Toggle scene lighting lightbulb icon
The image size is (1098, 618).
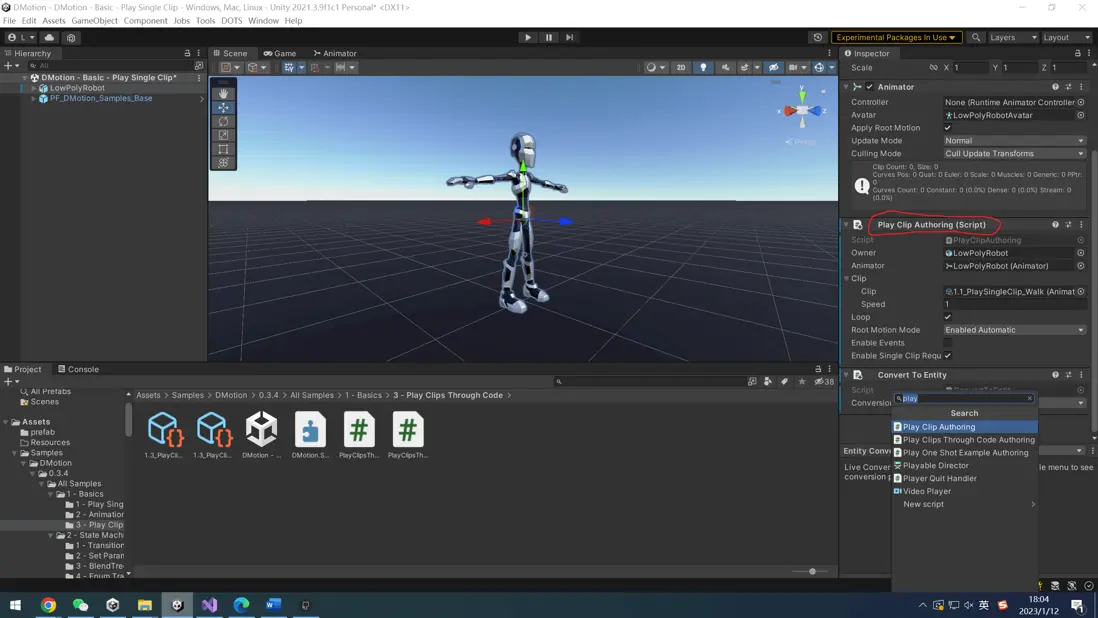click(703, 68)
